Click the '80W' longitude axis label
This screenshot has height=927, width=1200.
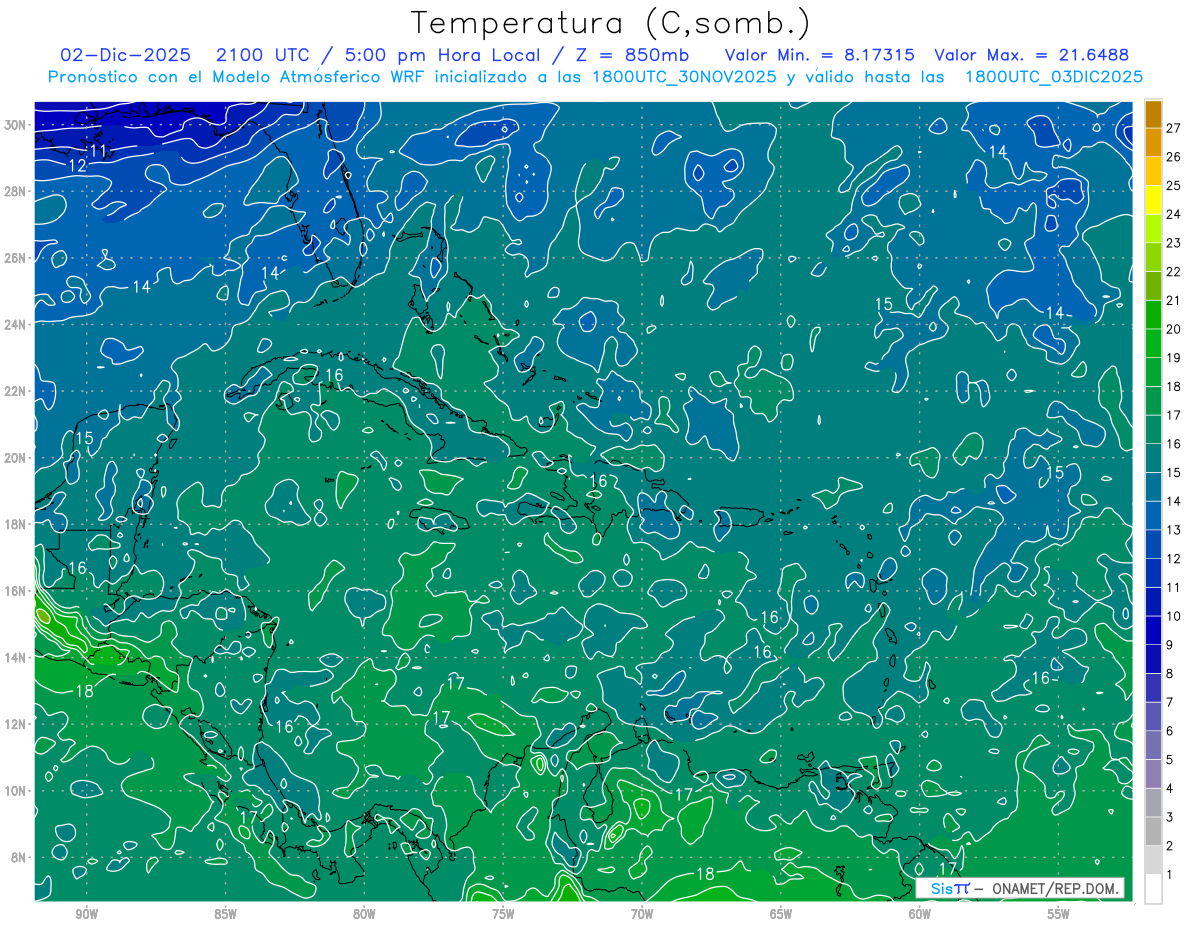click(x=364, y=915)
